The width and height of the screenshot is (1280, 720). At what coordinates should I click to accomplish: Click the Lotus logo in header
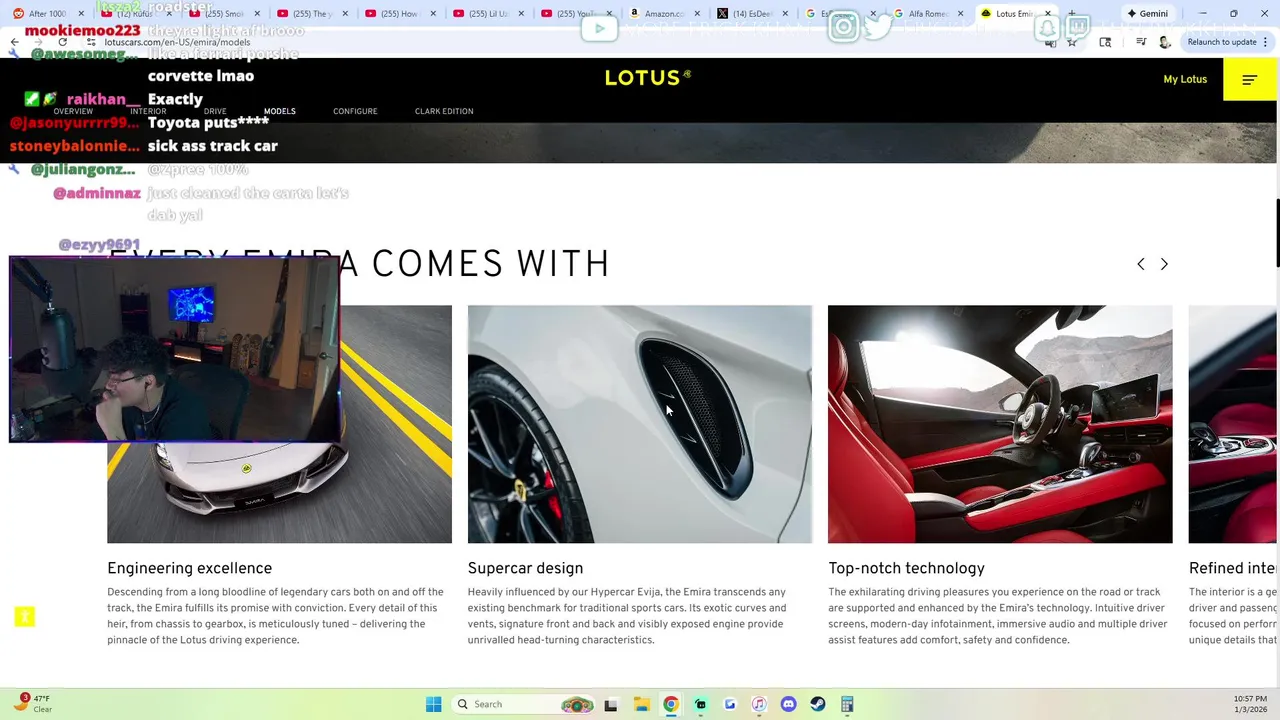coord(647,78)
